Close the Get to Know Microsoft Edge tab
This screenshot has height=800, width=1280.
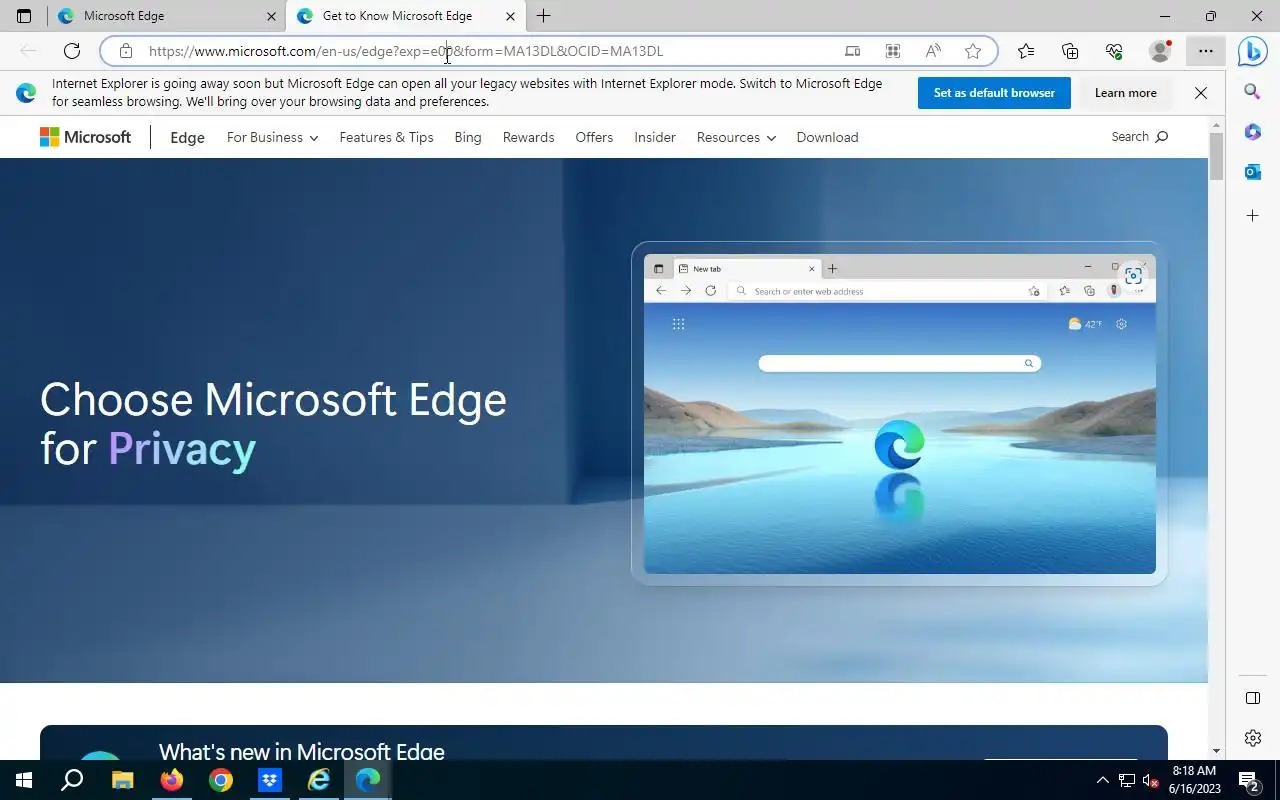point(511,16)
